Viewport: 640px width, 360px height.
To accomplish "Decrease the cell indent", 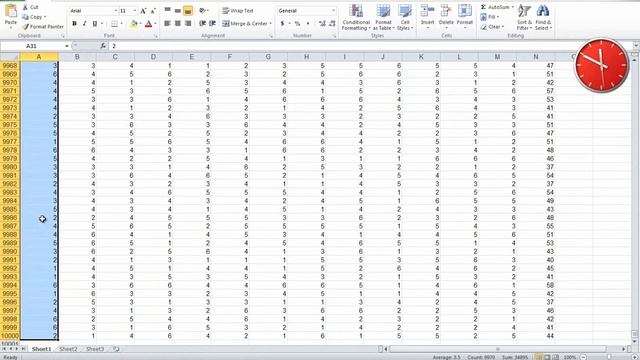I will (x=202, y=24).
